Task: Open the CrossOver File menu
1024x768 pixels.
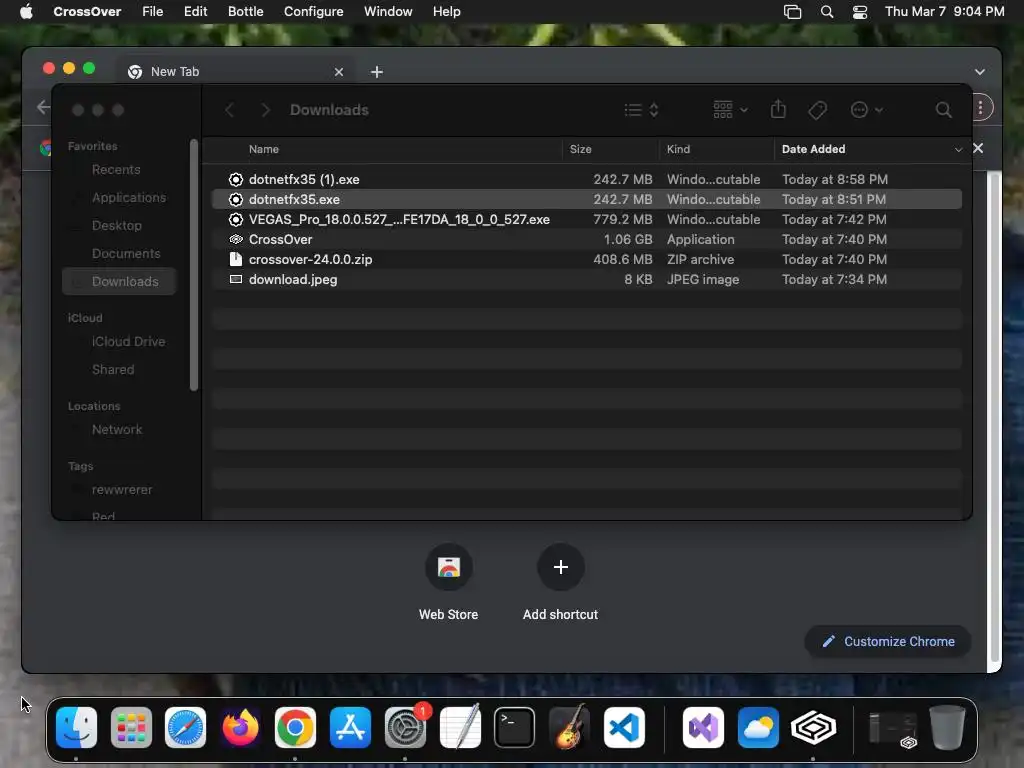Action: coord(152,11)
